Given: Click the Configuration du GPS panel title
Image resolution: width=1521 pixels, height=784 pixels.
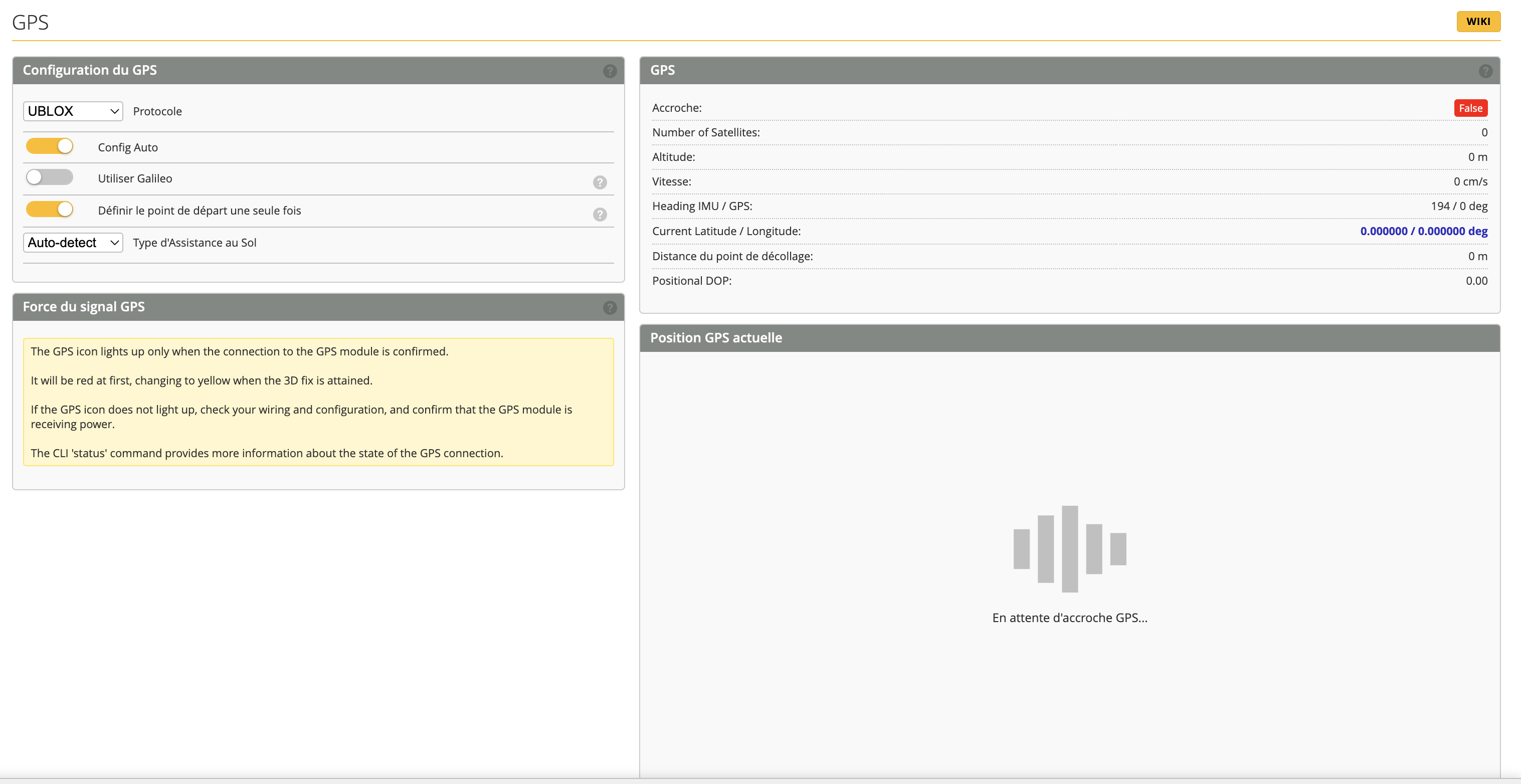Looking at the screenshot, I should pos(90,70).
